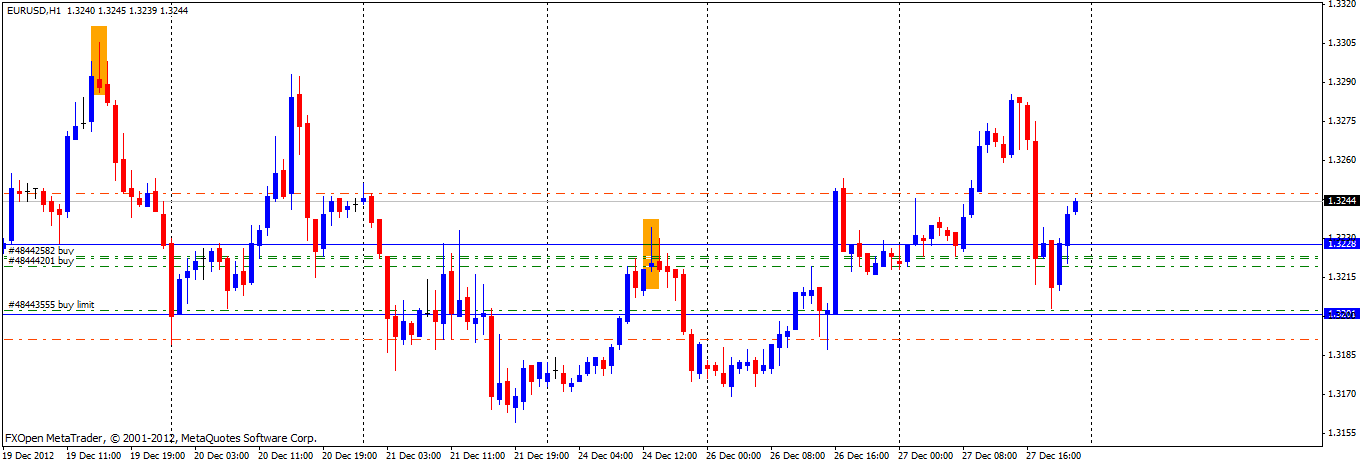Click the 21 Dec 19:00 time label
The image size is (1360, 463).
542,455
